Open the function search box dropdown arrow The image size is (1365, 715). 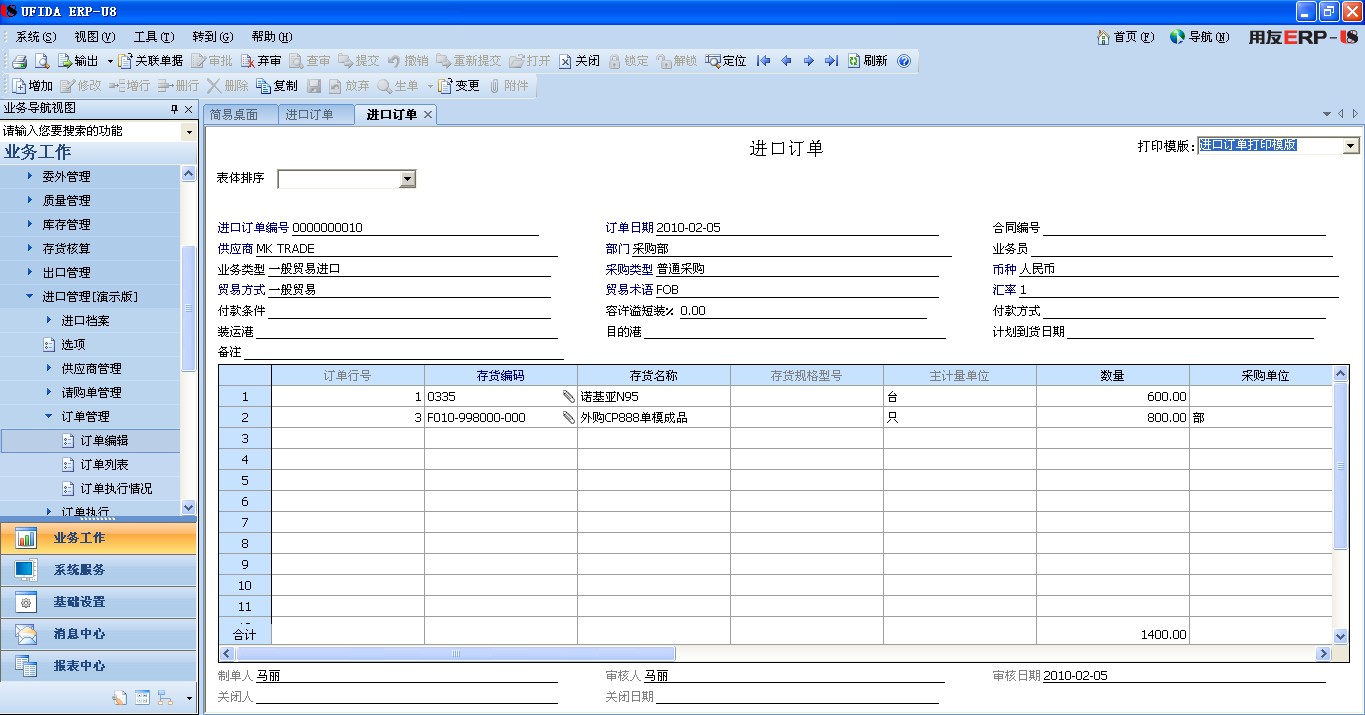tap(189, 131)
